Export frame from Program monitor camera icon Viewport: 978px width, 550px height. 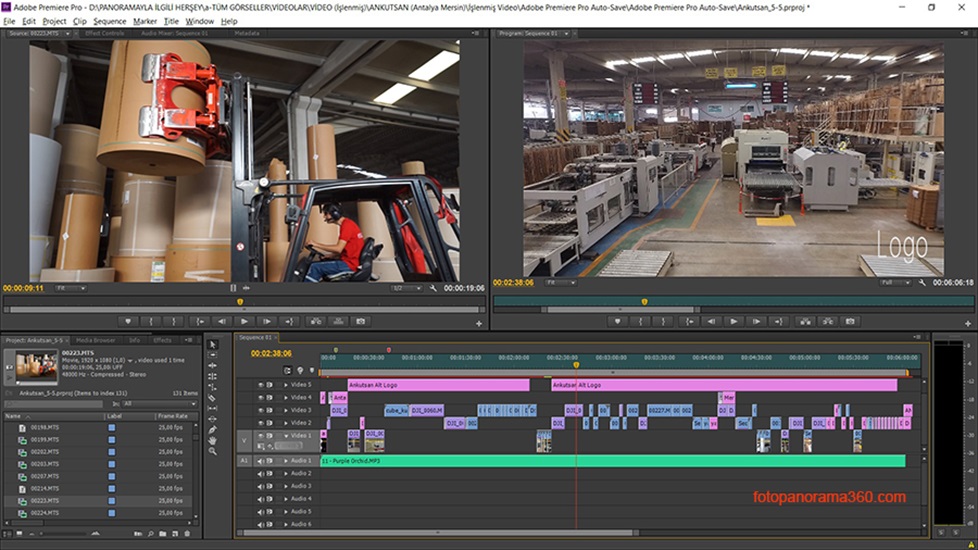pos(850,322)
